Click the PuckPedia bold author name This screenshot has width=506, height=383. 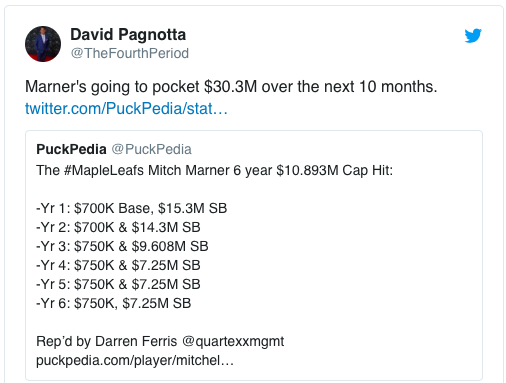71,149
